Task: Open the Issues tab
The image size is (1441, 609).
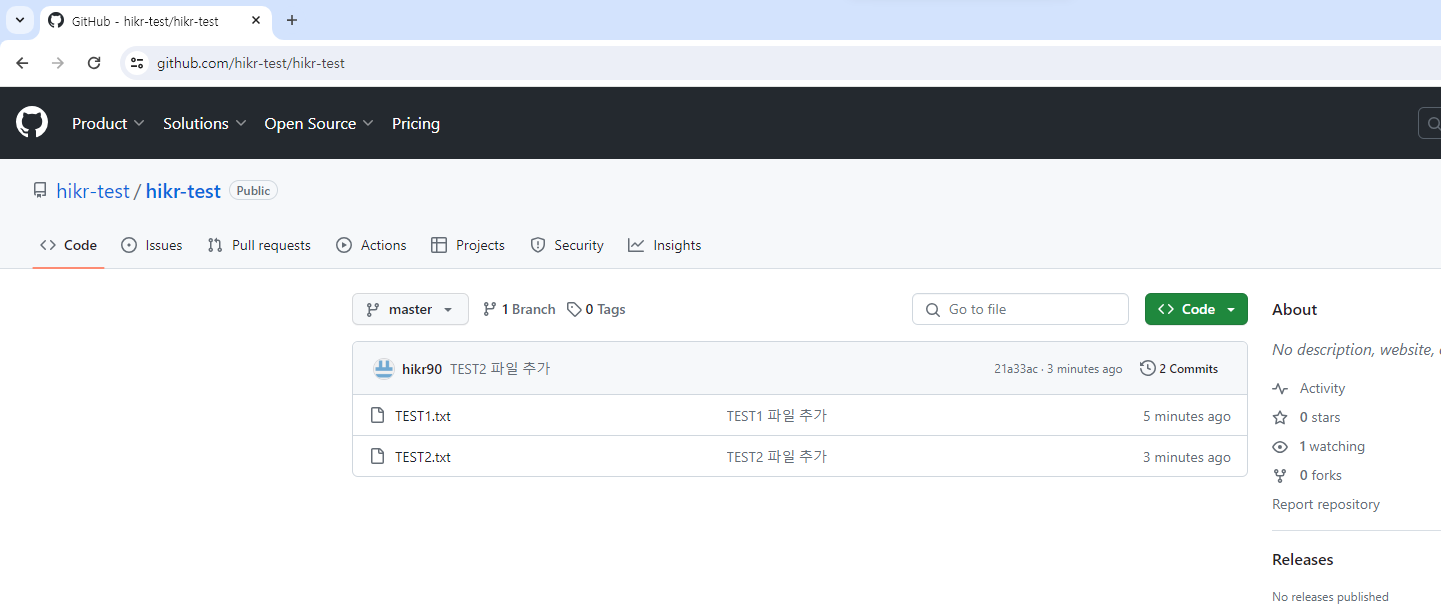Action: click(152, 245)
